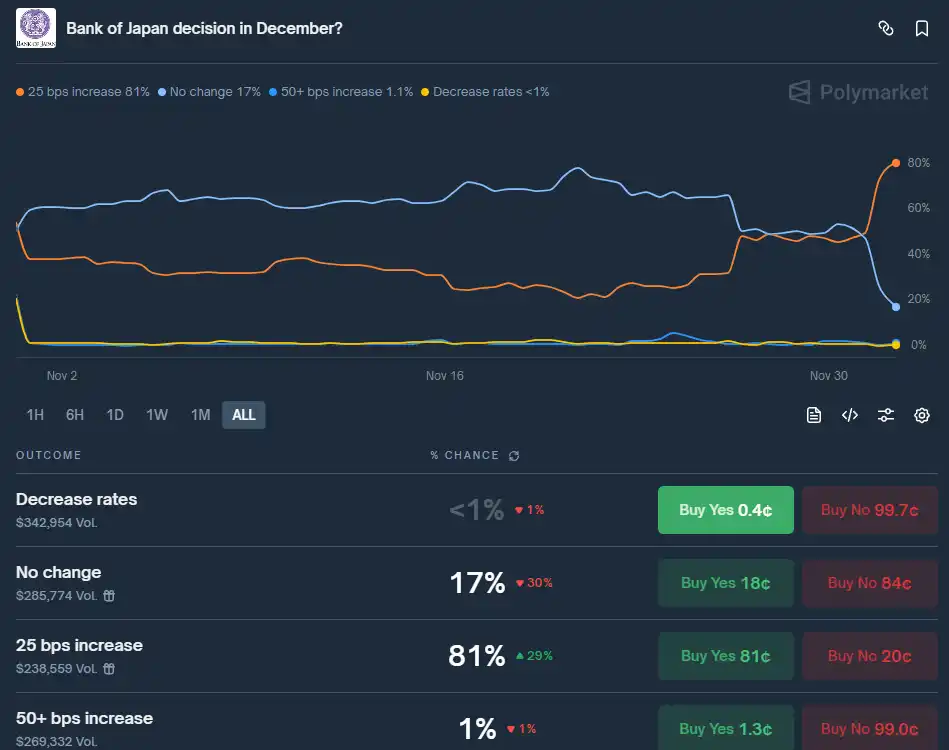Click the light blue No change legend dot
This screenshot has width=949, height=750.
tap(162, 92)
